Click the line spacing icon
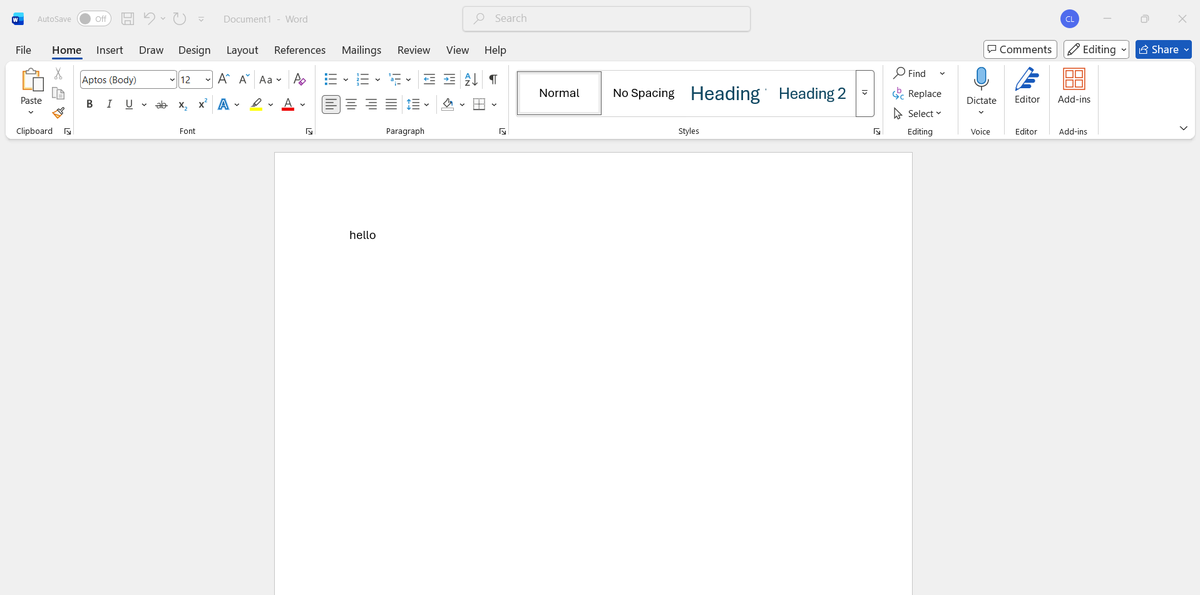1200x595 pixels. (x=413, y=105)
